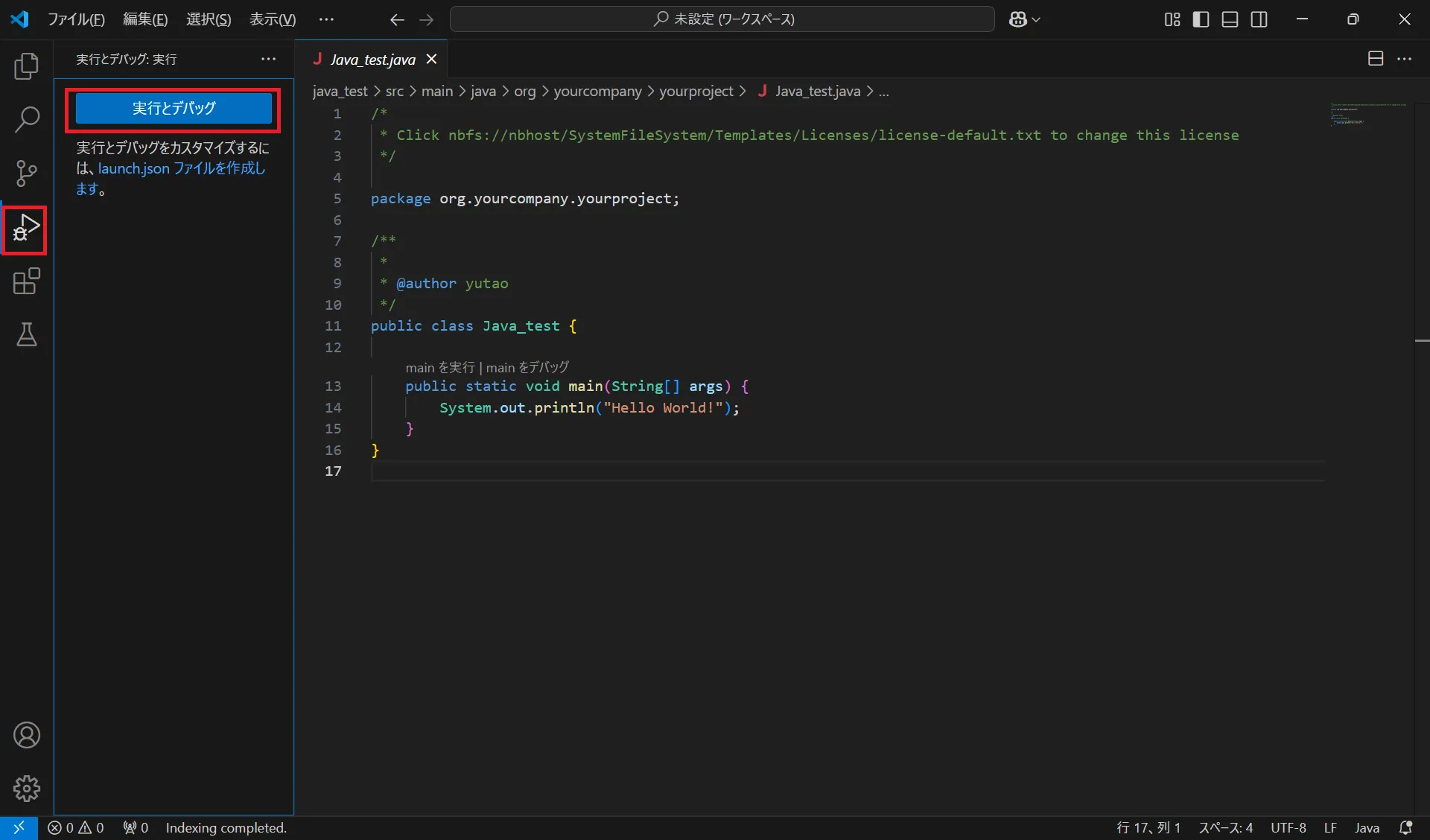Open the 選択(S) menu
Image resolution: width=1430 pixels, height=840 pixels.
[209, 19]
